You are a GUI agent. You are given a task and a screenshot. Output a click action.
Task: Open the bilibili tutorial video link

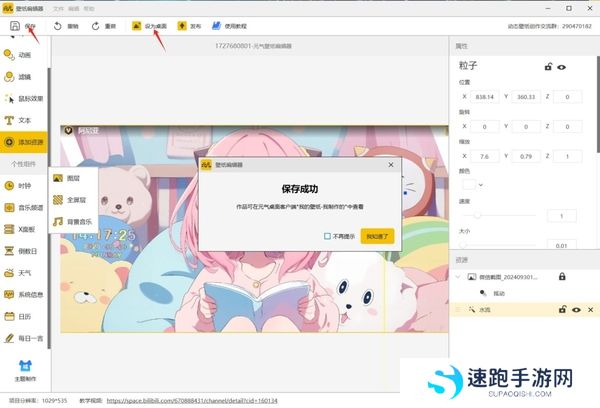(x=192, y=401)
